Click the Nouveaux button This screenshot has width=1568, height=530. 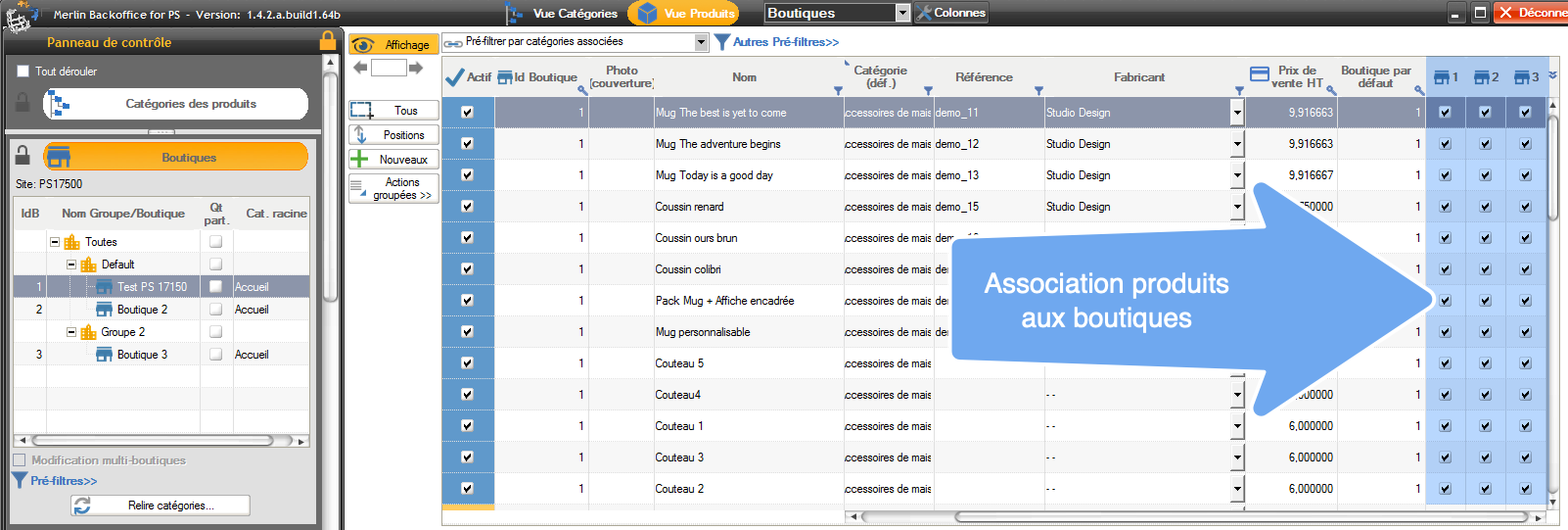click(x=393, y=159)
